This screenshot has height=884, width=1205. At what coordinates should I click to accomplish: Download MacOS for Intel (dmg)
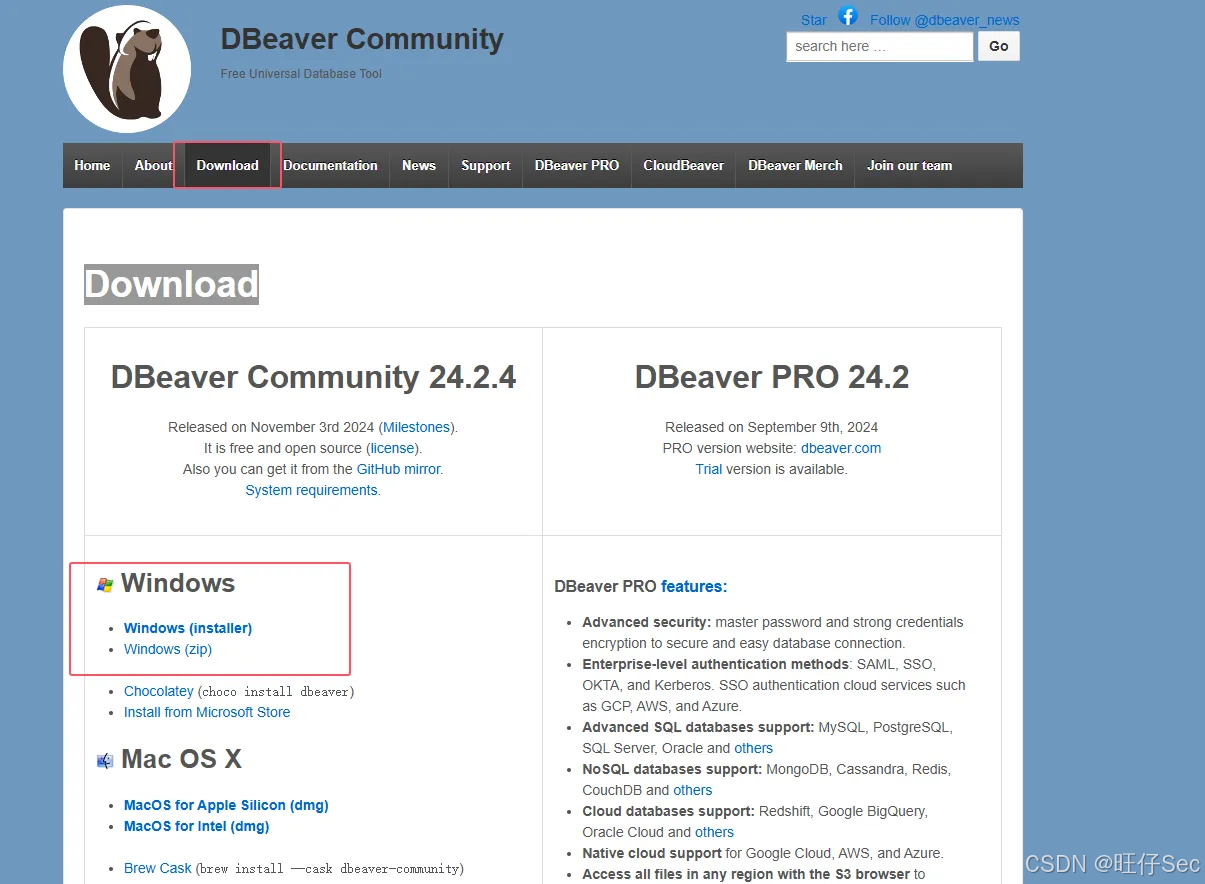click(197, 826)
